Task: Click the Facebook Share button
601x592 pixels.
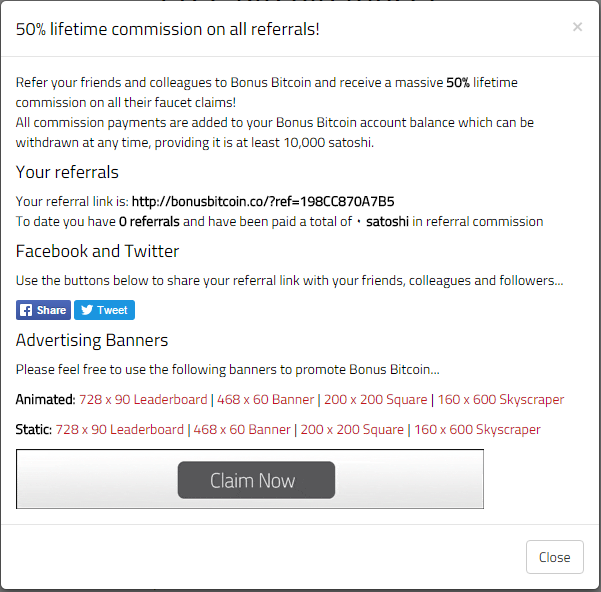Action: coord(43,310)
